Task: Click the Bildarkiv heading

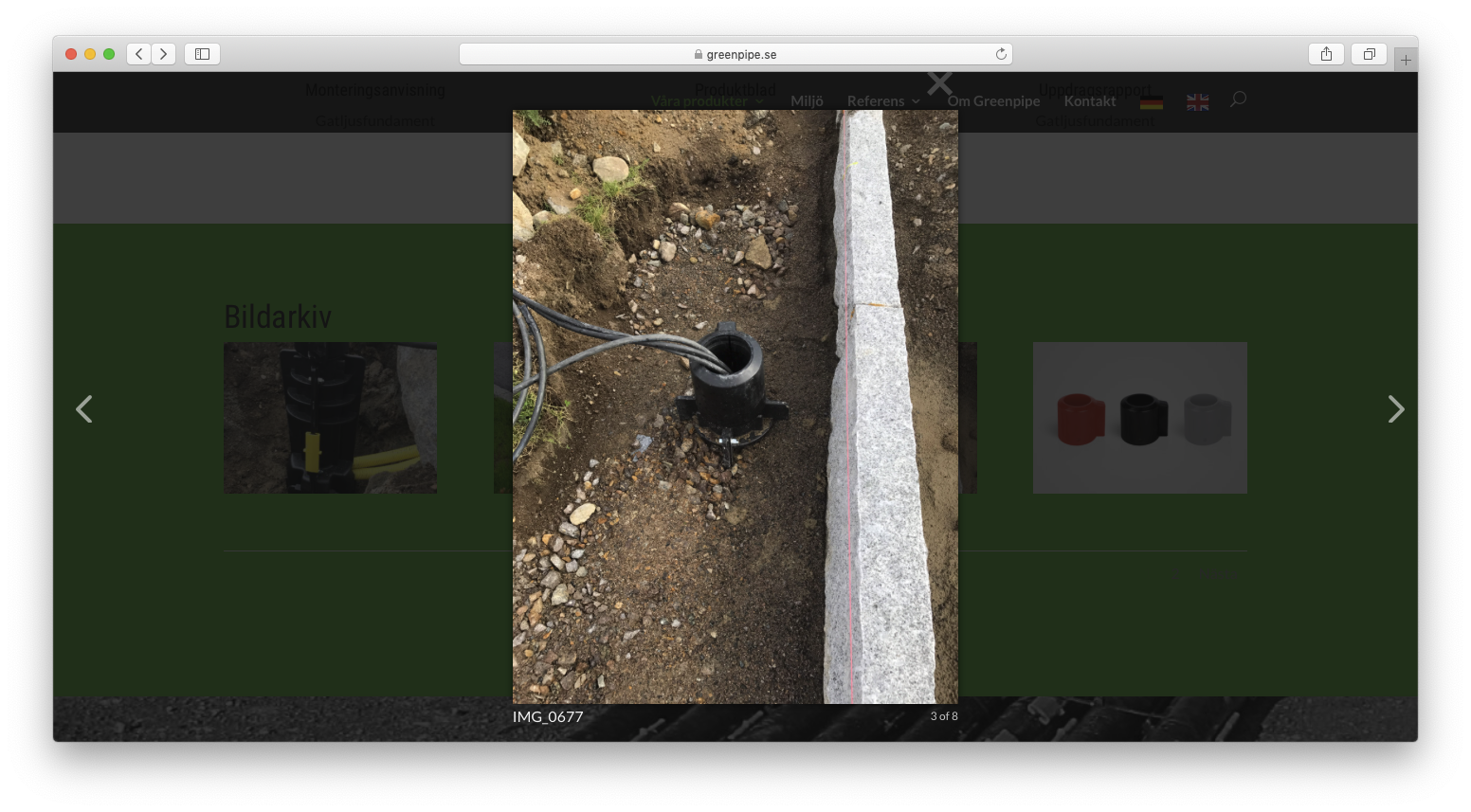Action: point(278,316)
